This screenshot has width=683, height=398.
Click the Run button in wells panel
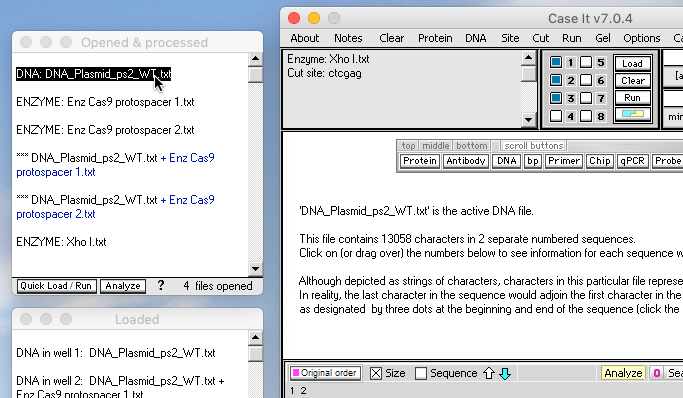coord(632,98)
